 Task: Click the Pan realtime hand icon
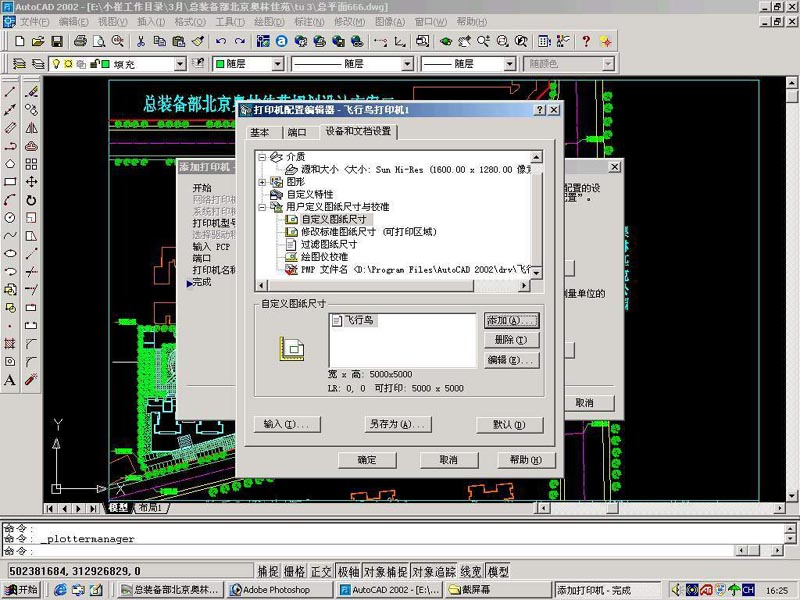[464, 41]
